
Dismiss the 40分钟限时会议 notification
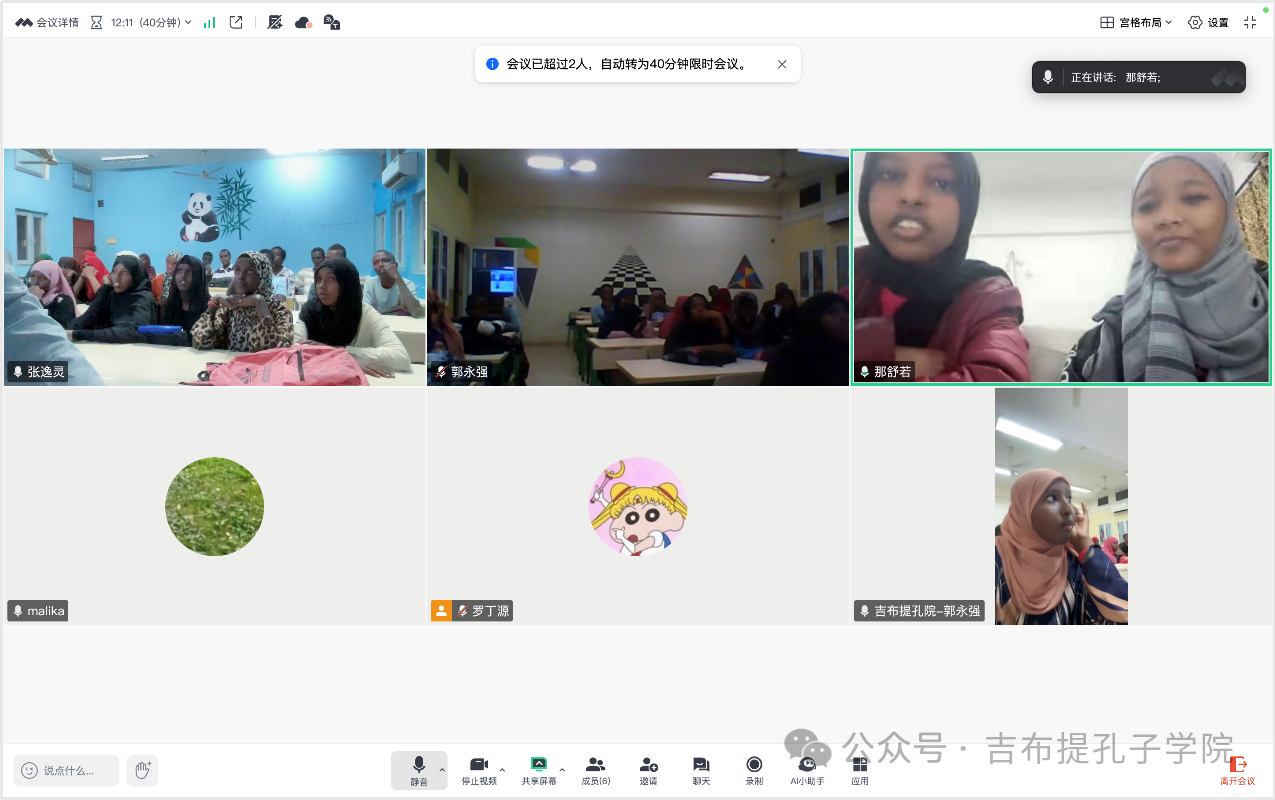tap(782, 64)
